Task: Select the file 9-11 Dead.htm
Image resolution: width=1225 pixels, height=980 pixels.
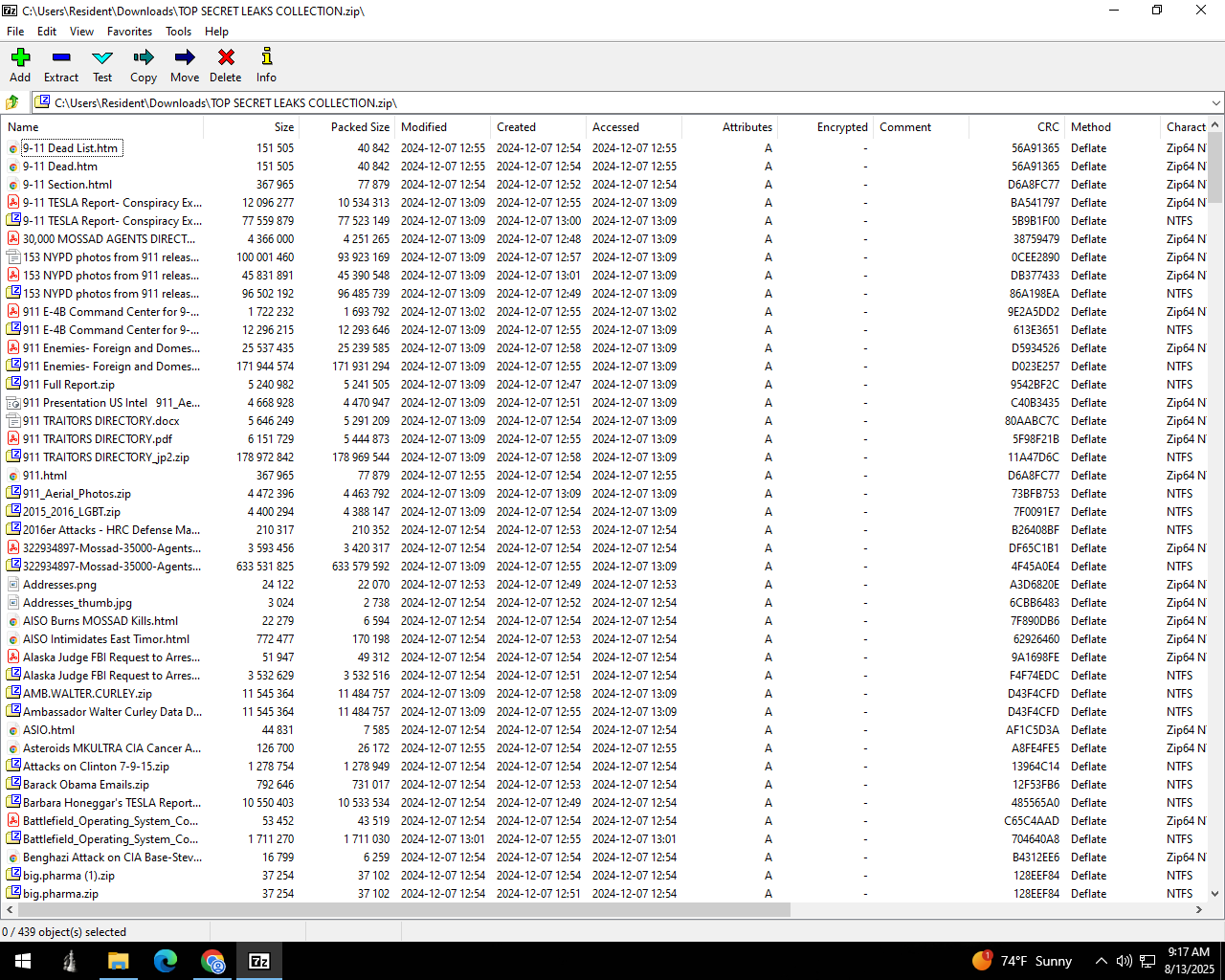Action: (x=60, y=167)
